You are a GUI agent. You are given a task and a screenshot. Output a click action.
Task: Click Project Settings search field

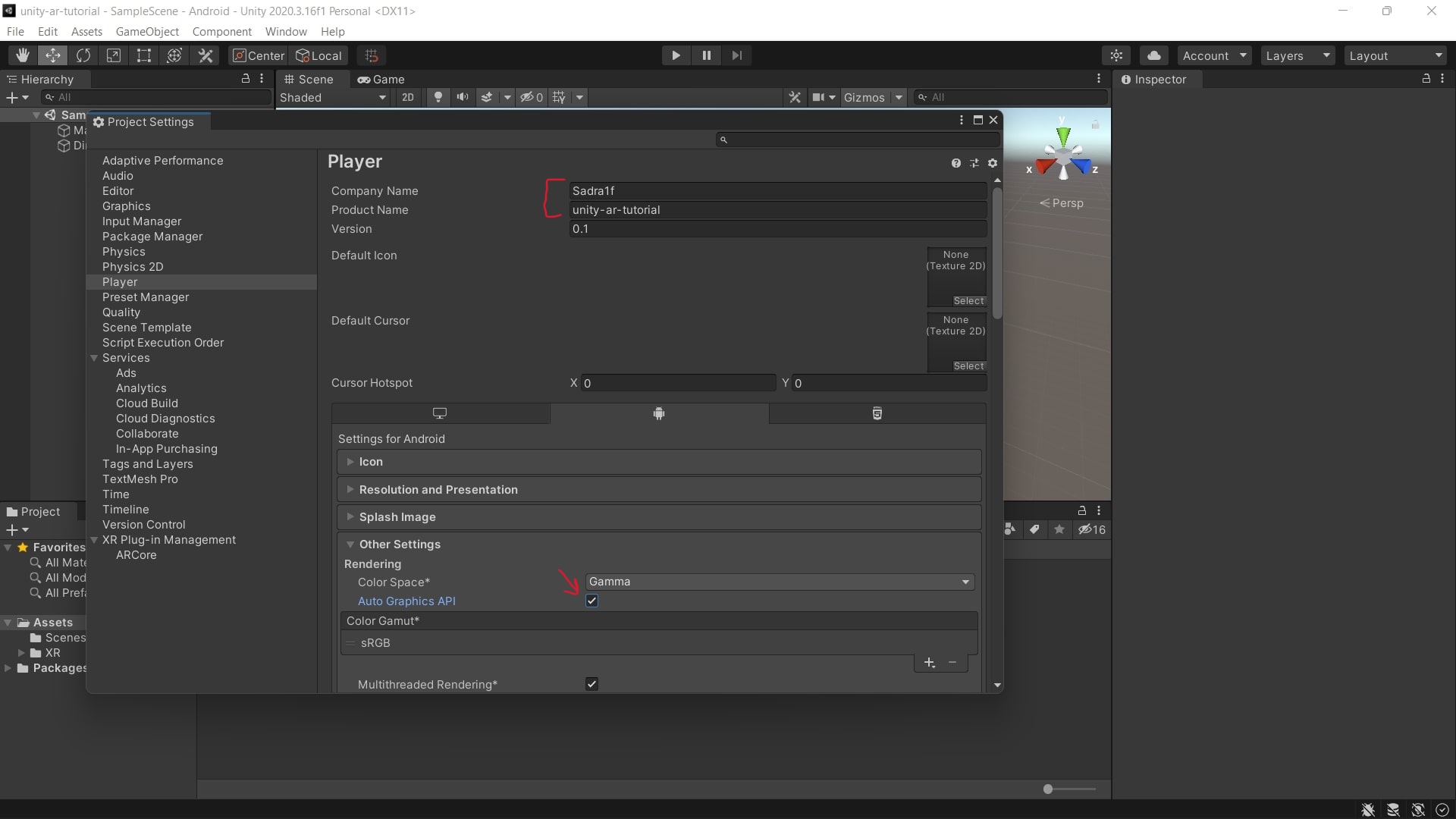(858, 140)
